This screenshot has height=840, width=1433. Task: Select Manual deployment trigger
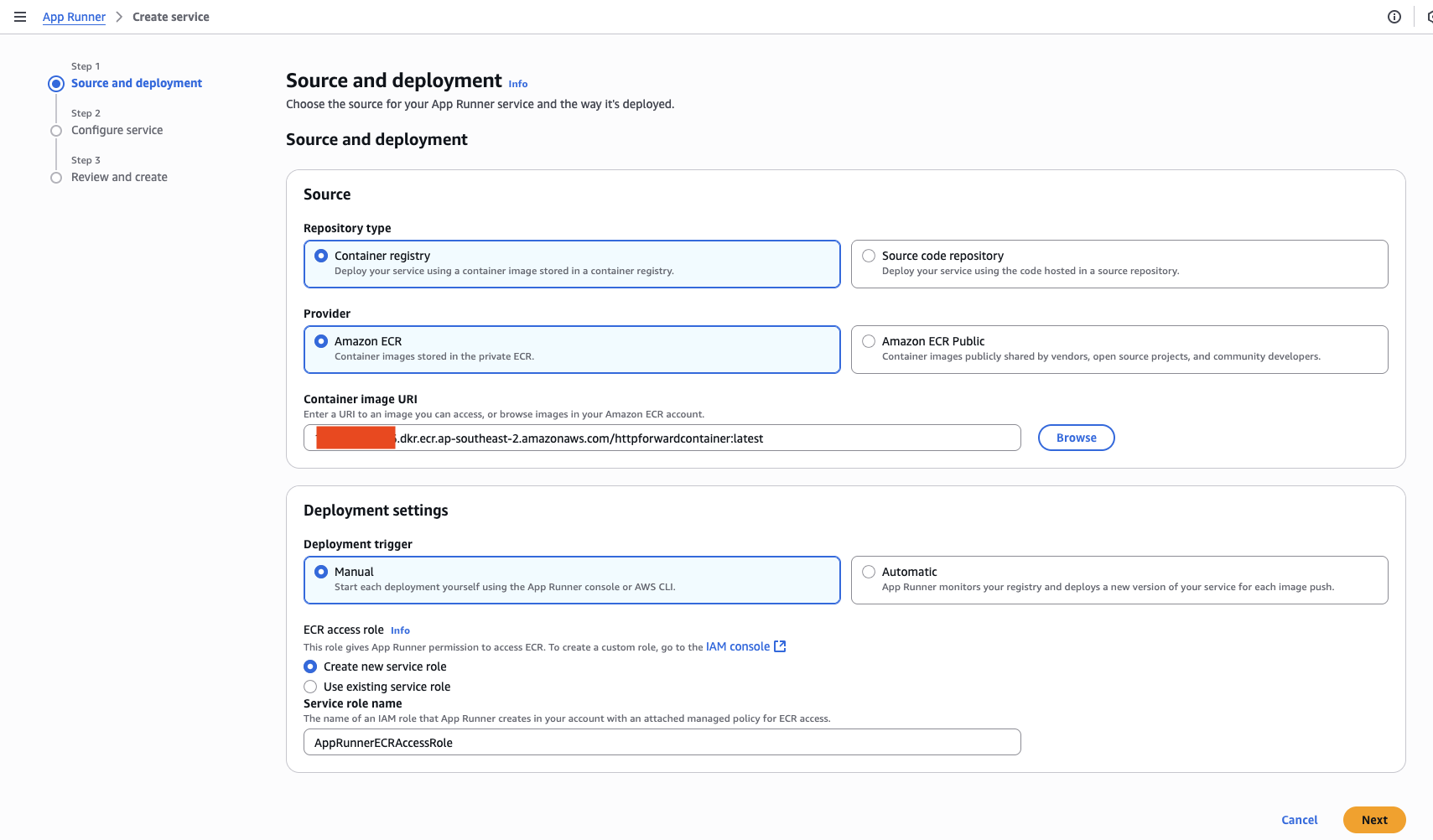[x=572, y=580]
